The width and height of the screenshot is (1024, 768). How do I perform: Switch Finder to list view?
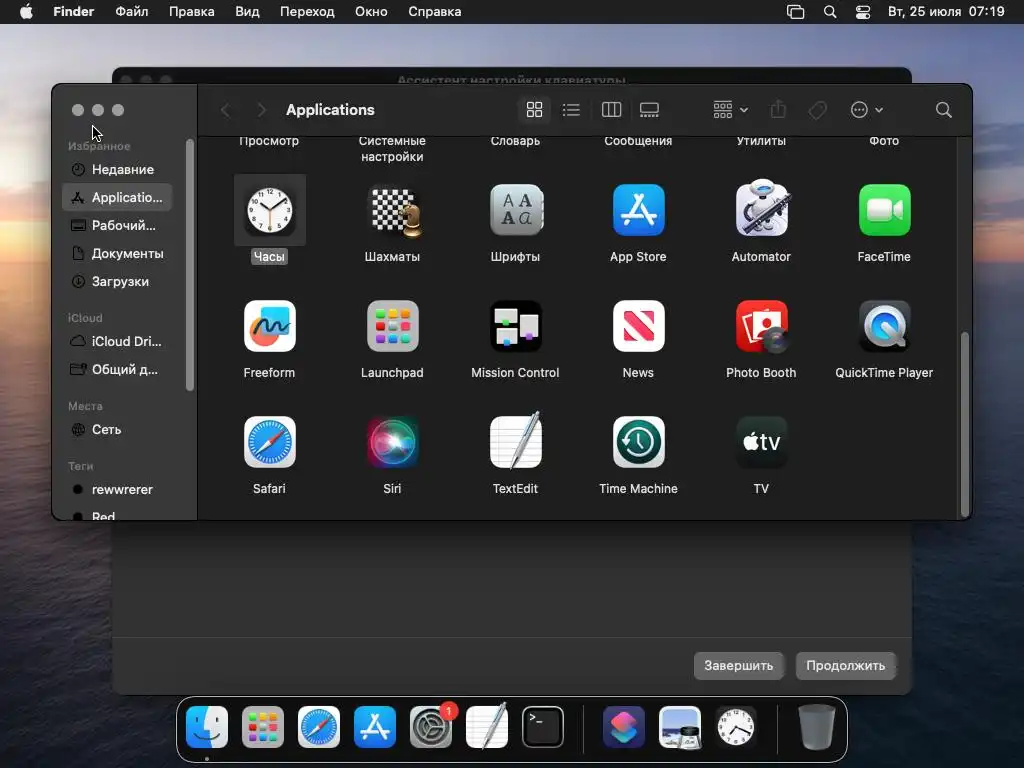(571, 110)
